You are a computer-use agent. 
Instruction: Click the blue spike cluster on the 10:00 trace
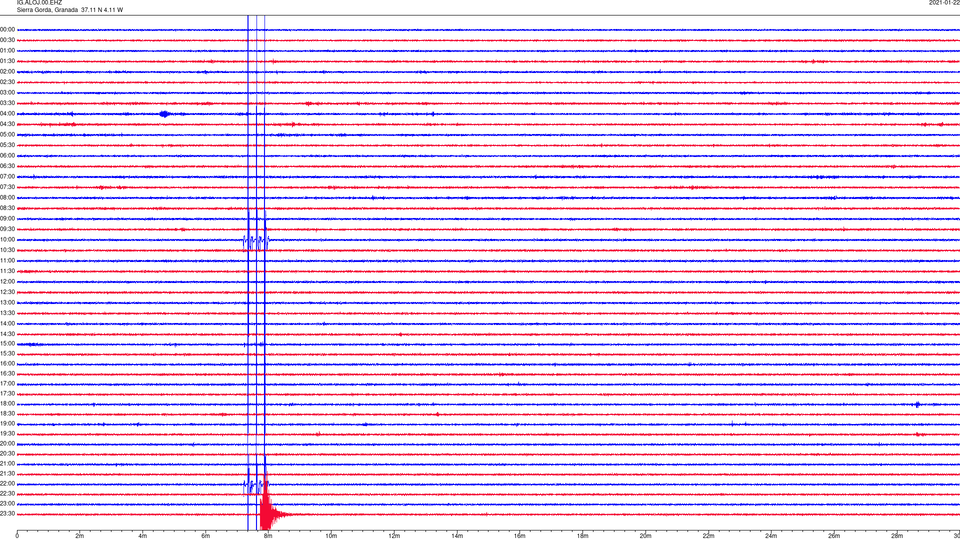256,241
